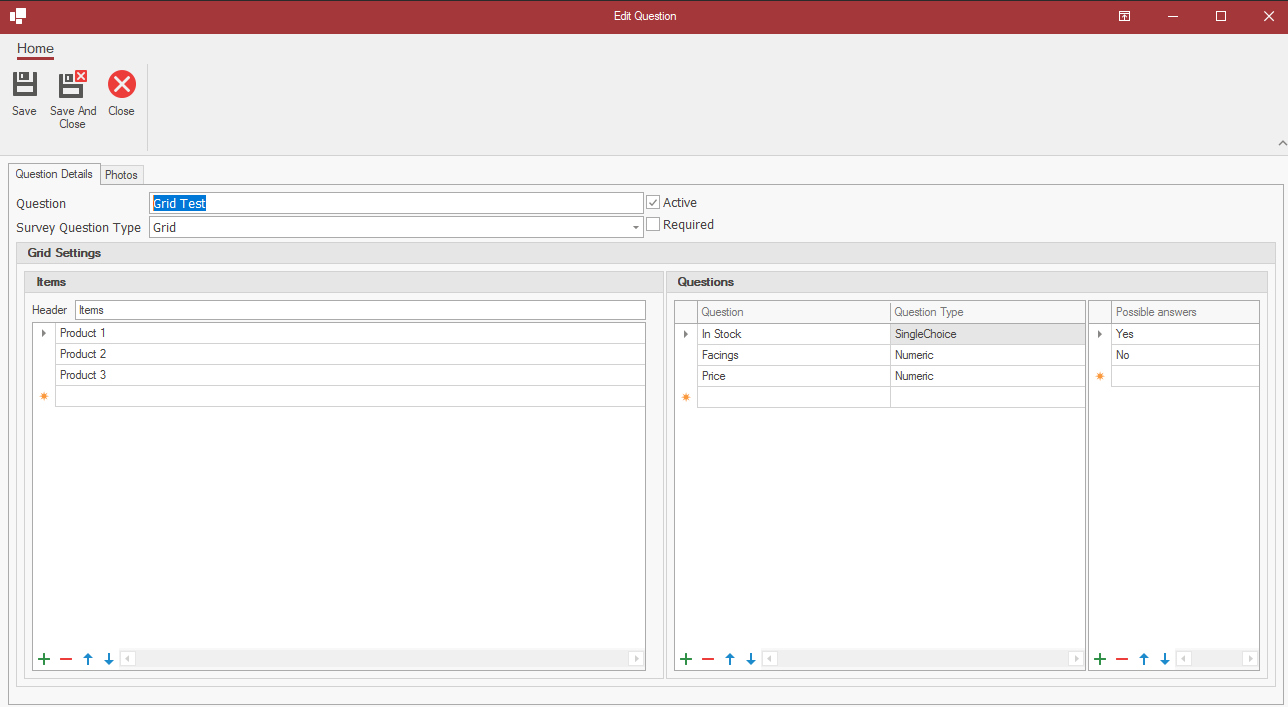Remove selected possible answer
Screen dimensions: 1288x707
1122,659
